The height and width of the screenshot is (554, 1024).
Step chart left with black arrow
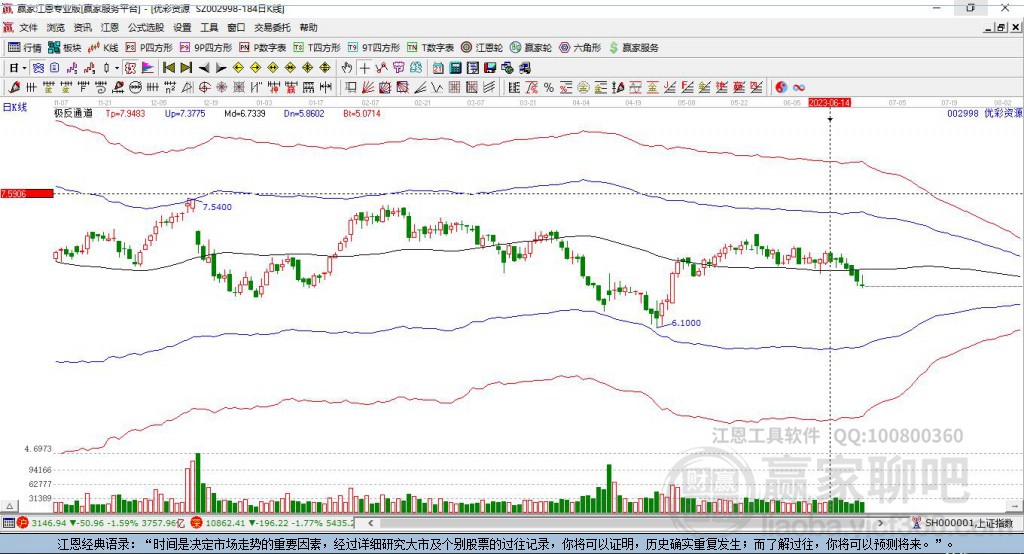point(204,68)
